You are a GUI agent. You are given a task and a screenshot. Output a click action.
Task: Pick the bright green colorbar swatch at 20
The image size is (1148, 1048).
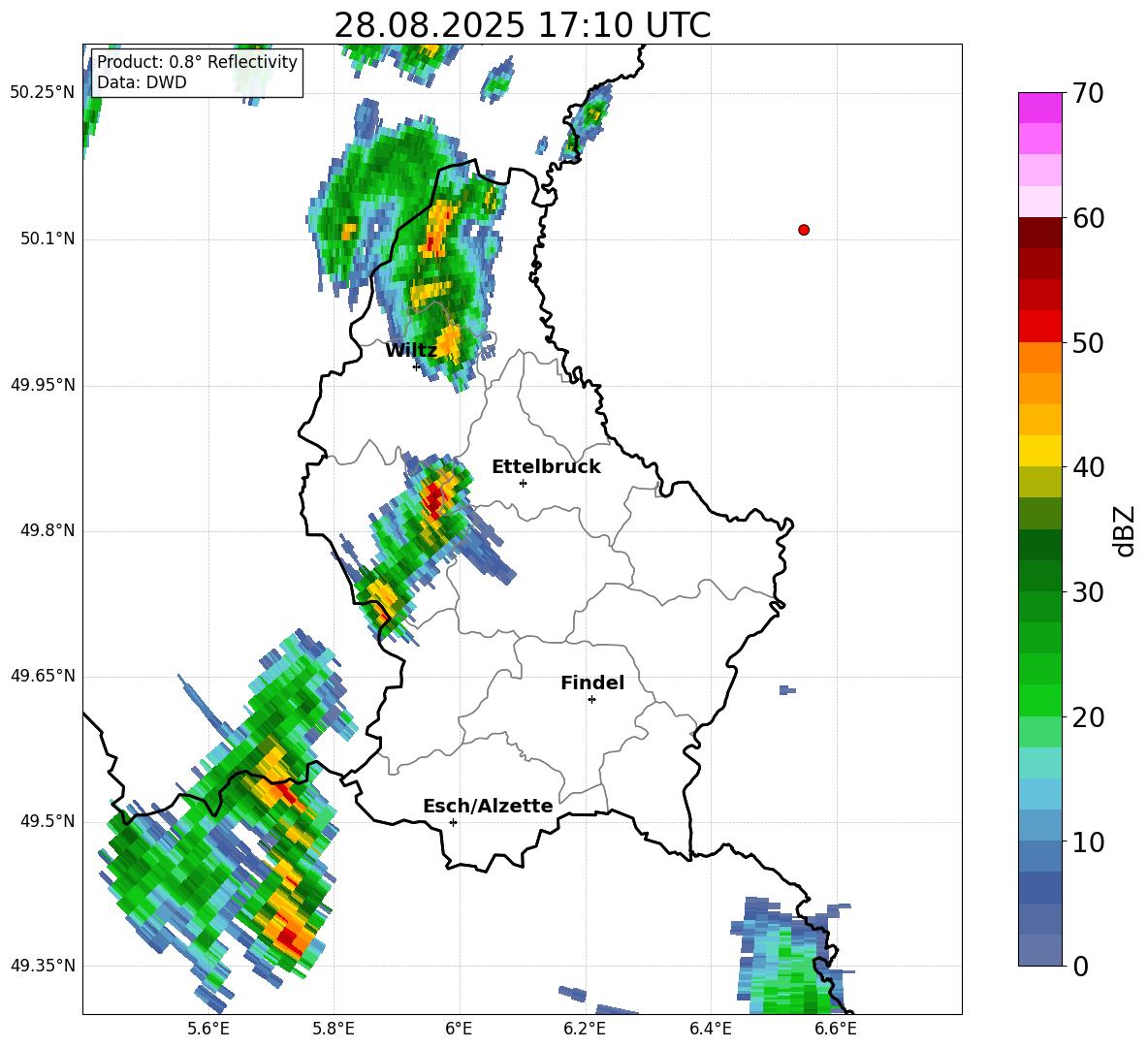(1039, 700)
